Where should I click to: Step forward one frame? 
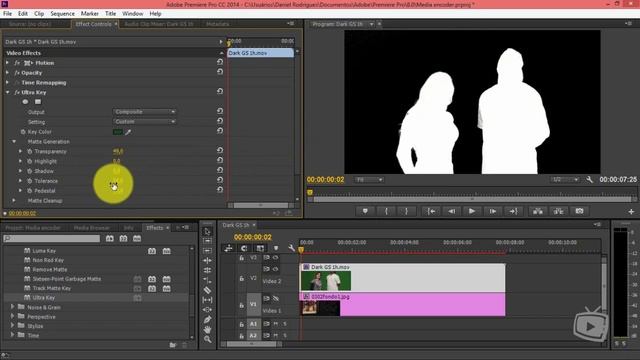[493, 211]
